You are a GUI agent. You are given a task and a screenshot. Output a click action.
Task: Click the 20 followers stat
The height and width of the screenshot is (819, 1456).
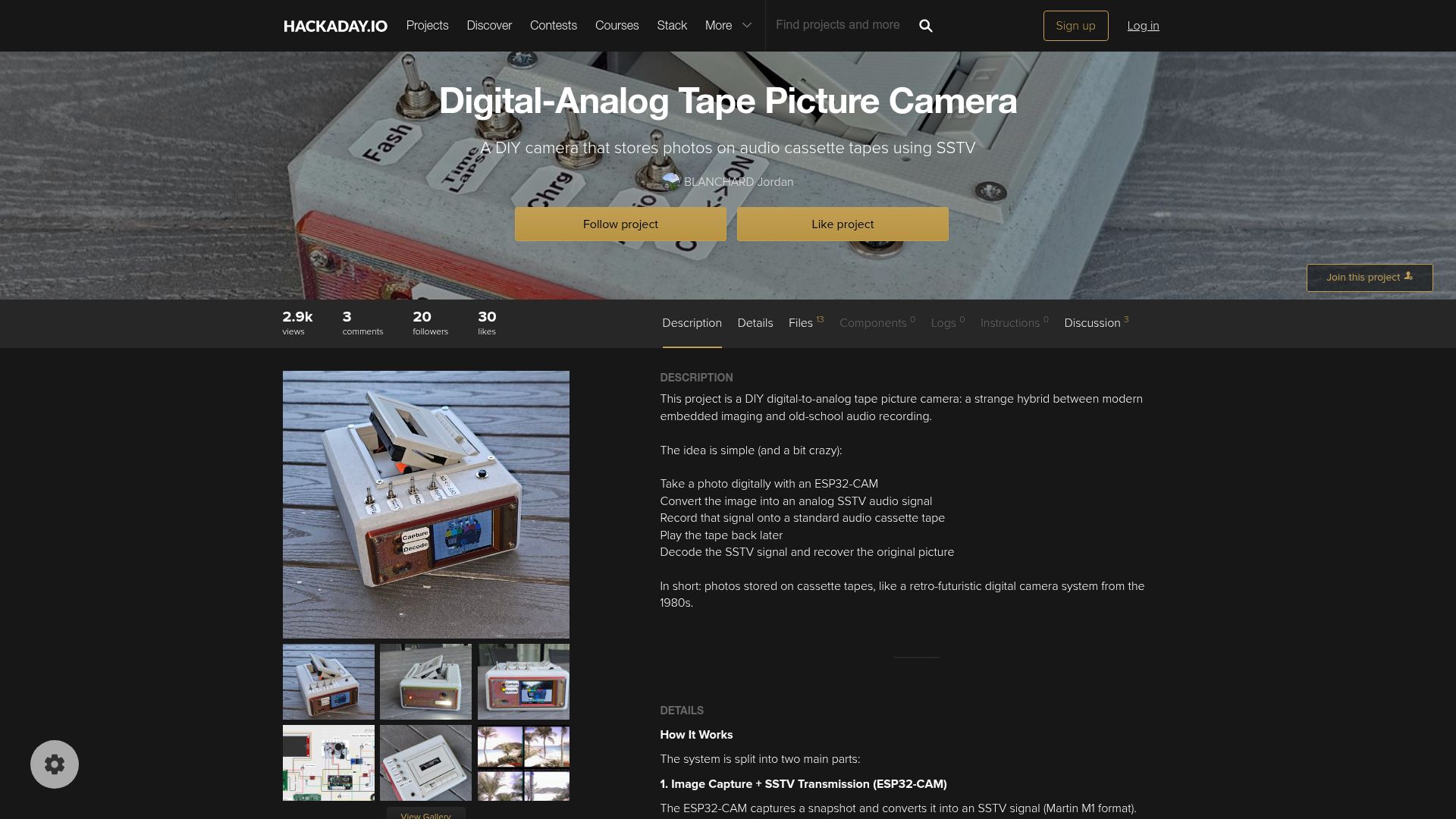click(x=430, y=322)
